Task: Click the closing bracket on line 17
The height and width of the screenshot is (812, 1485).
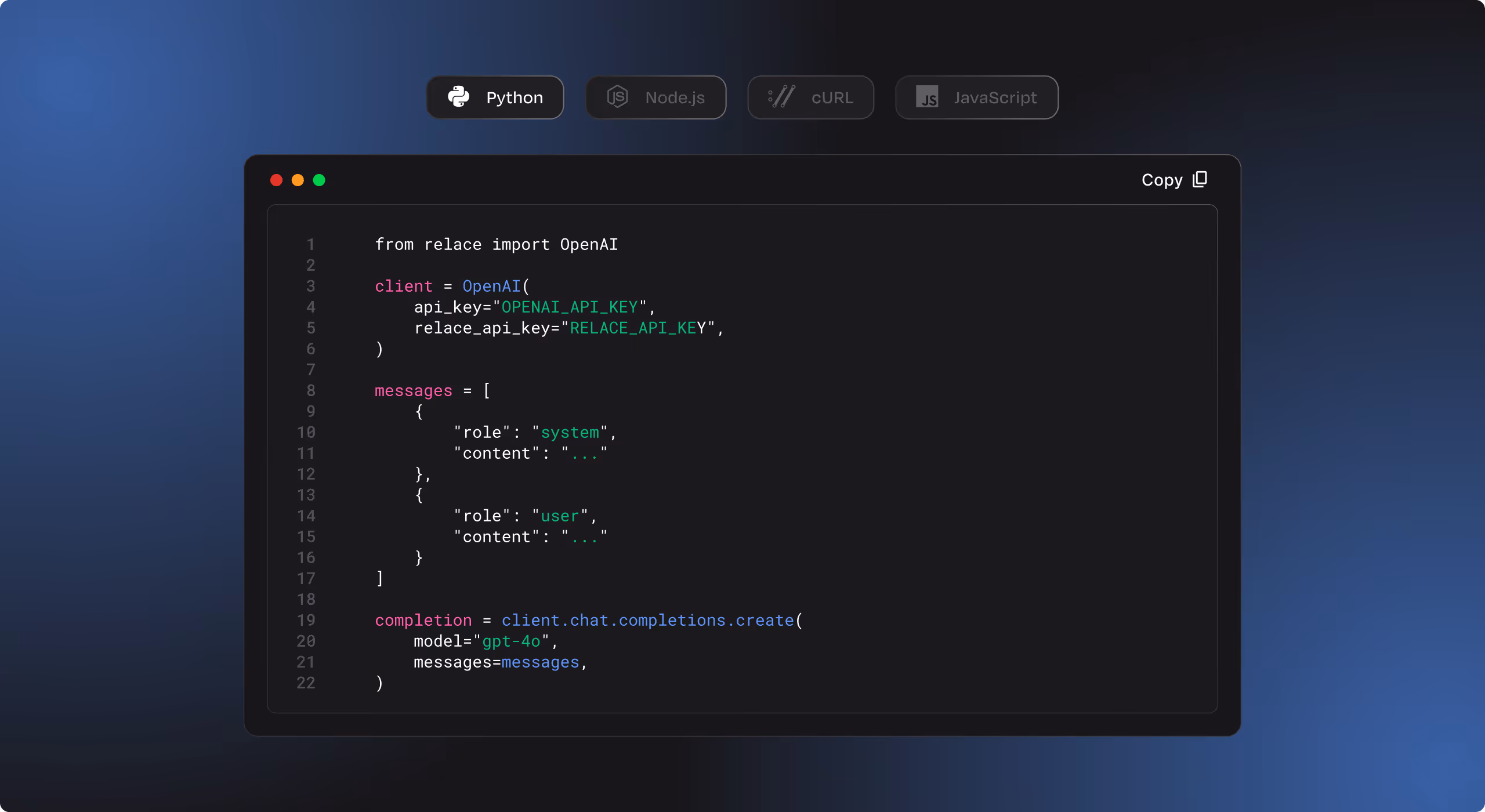Action: click(x=380, y=578)
